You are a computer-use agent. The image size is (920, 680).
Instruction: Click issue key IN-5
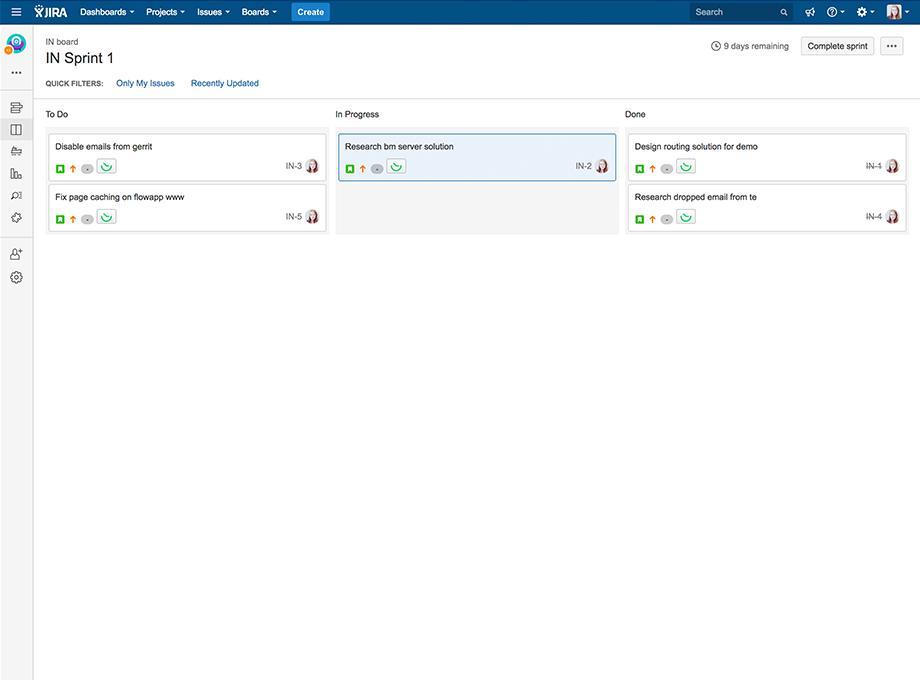(293, 216)
